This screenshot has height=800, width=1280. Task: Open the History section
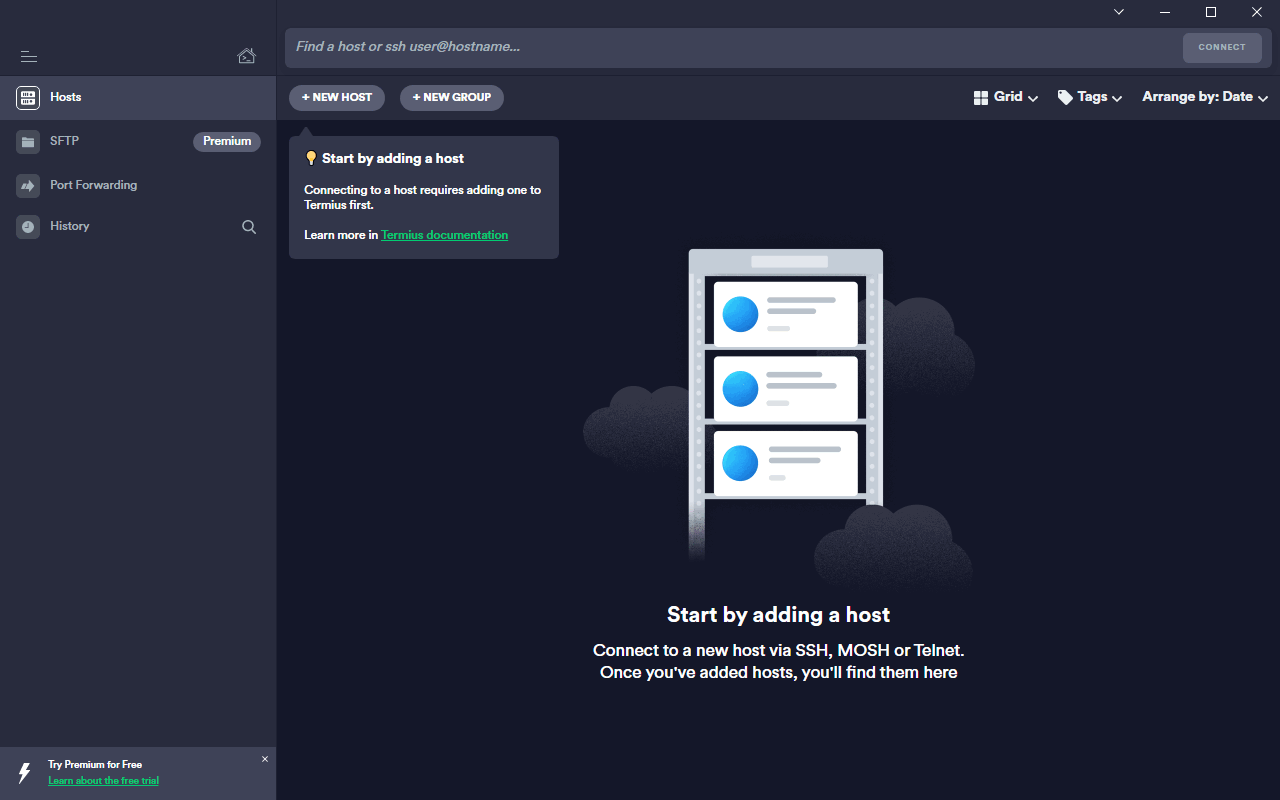(x=70, y=226)
